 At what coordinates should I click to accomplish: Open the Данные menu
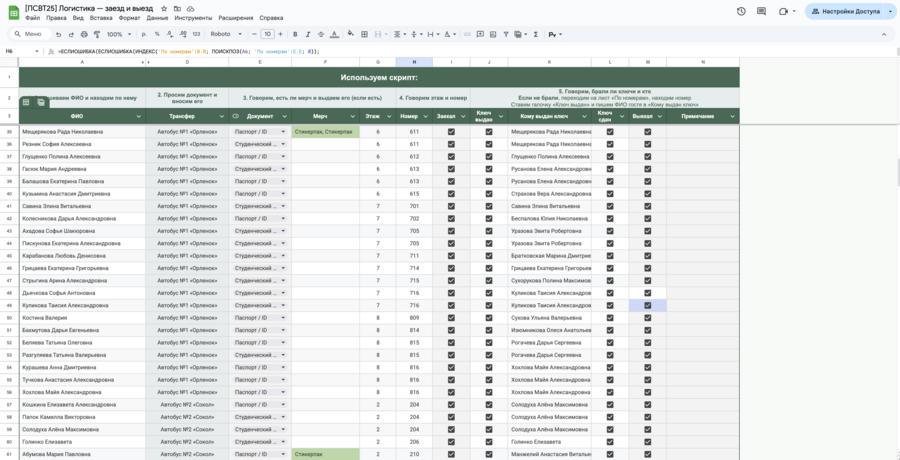coord(157,18)
